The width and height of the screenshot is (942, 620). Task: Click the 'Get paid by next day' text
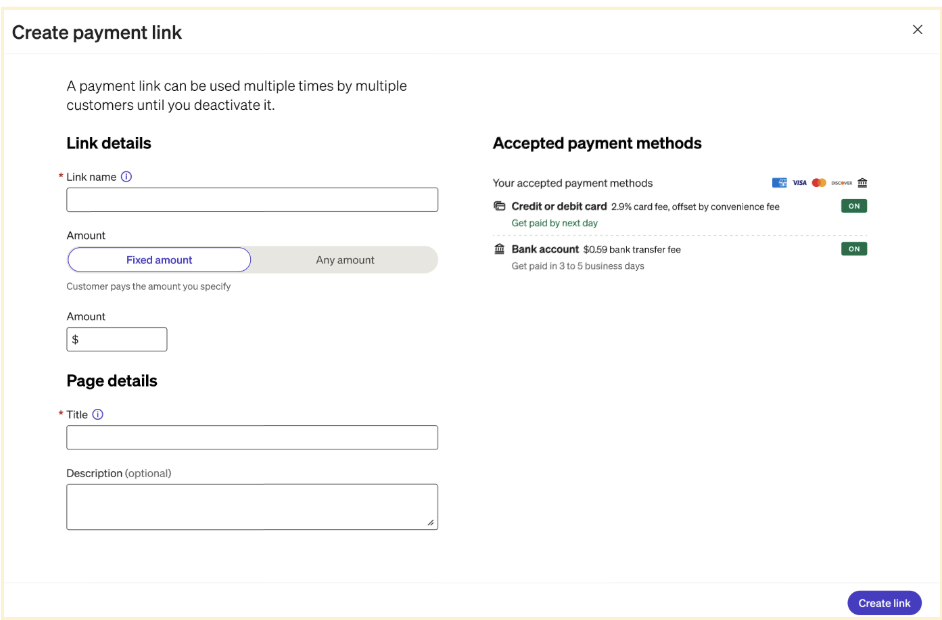click(555, 223)
